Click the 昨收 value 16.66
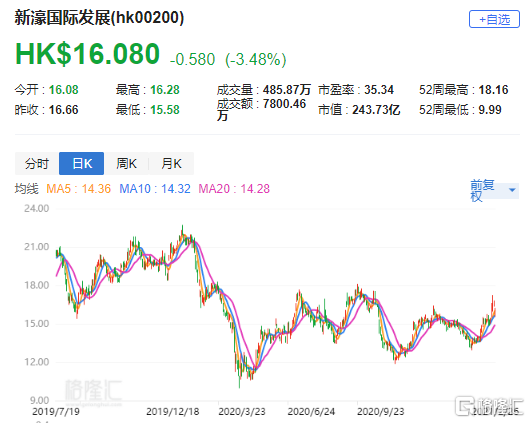Image resolution: width=530 pixels, height=423 pixels. (64, 110)
